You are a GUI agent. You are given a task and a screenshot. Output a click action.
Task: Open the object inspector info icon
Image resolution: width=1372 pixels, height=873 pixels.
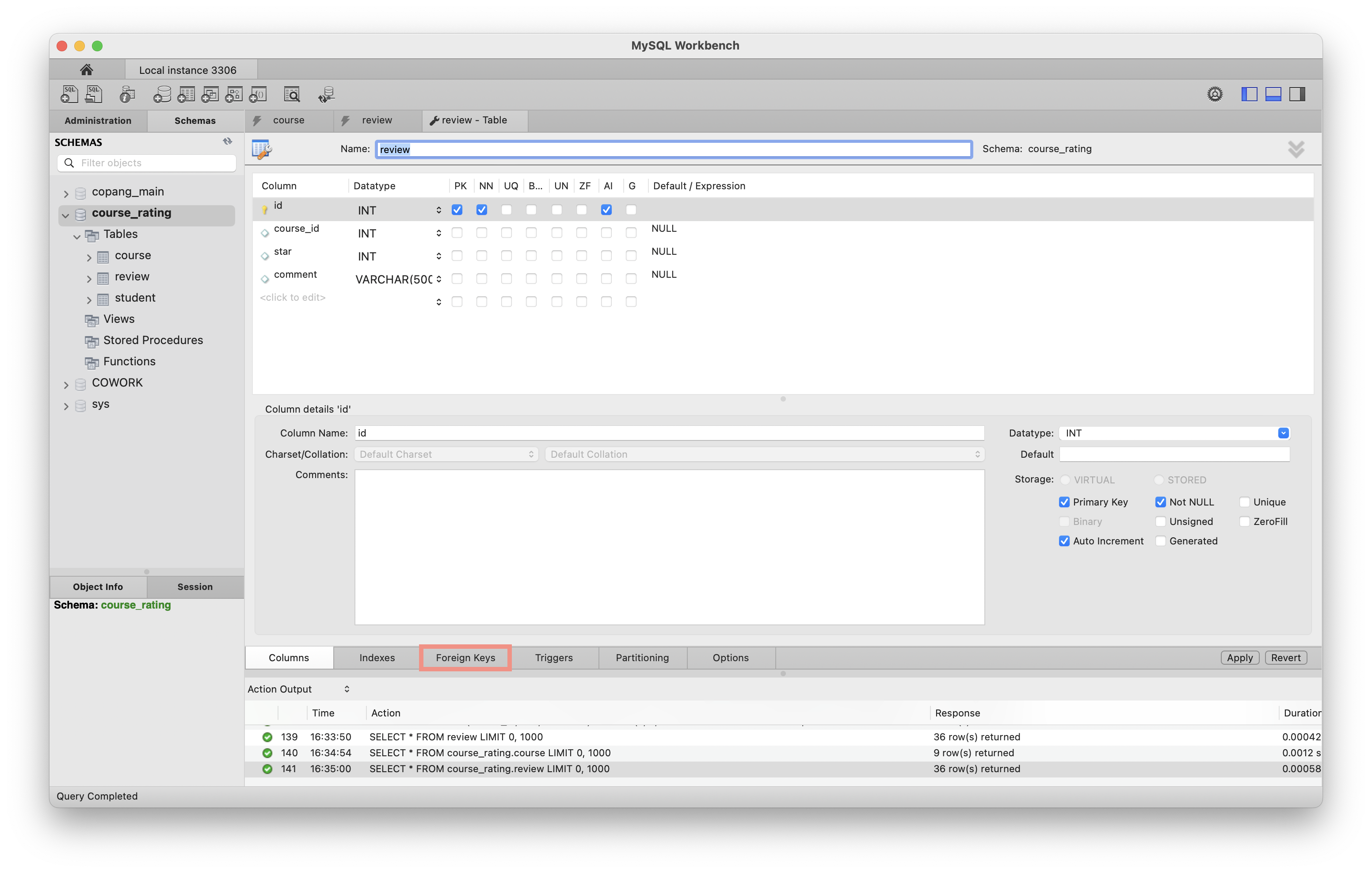point(127,94)
